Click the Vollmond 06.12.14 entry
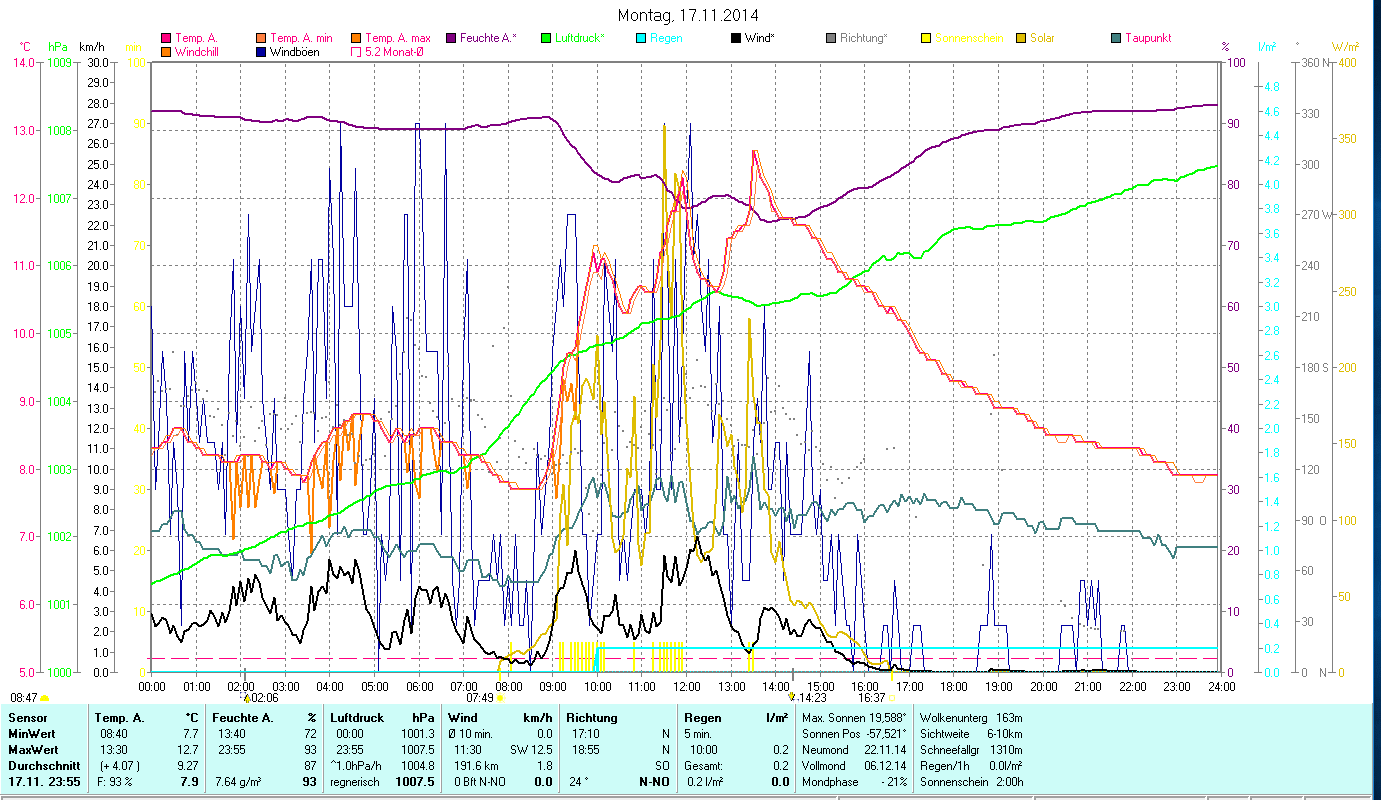 855,765
